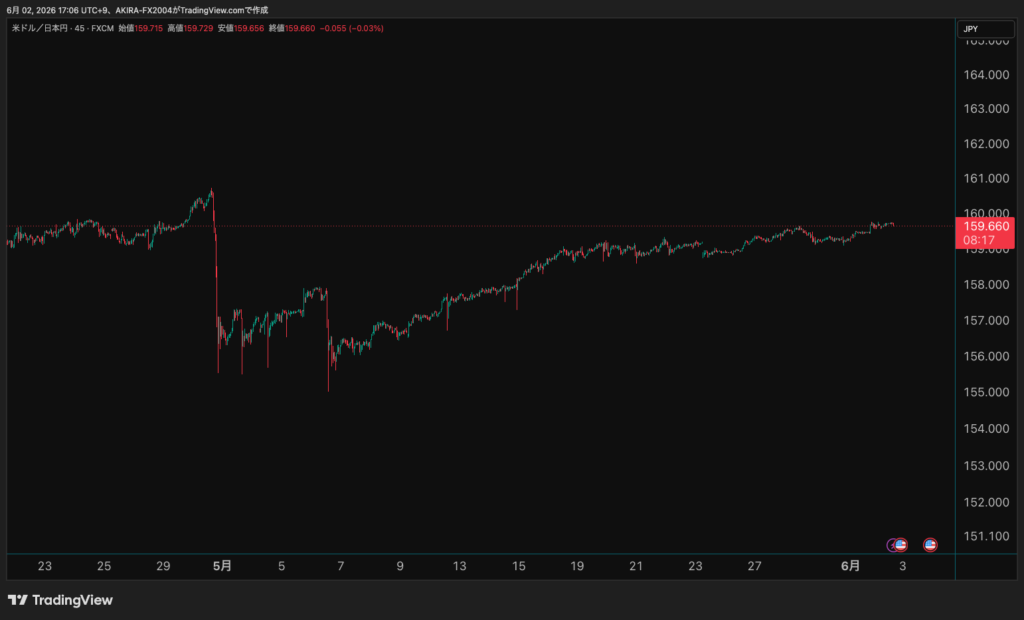The width and height of the screenshot is (1024, 620).
Task: Click the 164.000 price axis label
Action: tap(986, 75)
